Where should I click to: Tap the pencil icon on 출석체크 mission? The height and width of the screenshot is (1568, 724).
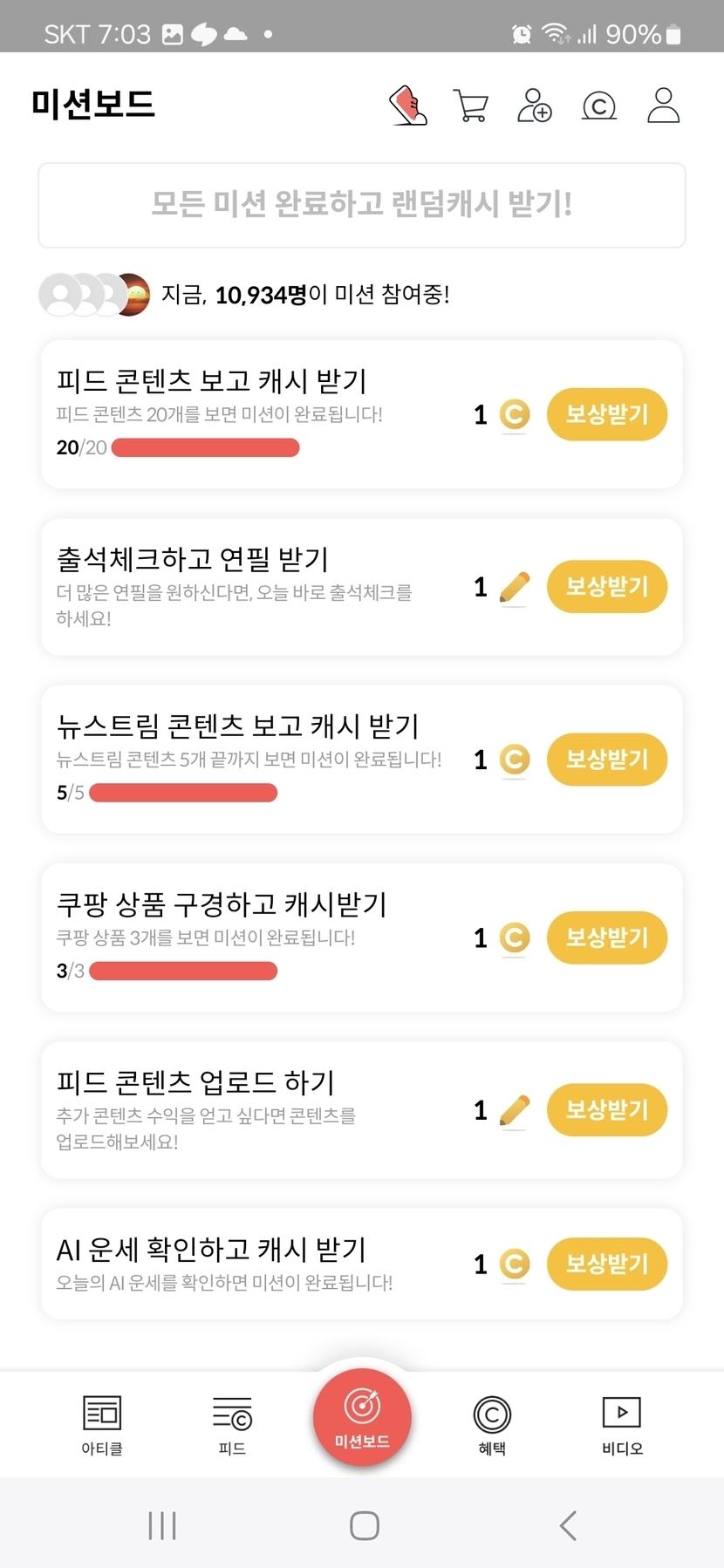[515, 587]
